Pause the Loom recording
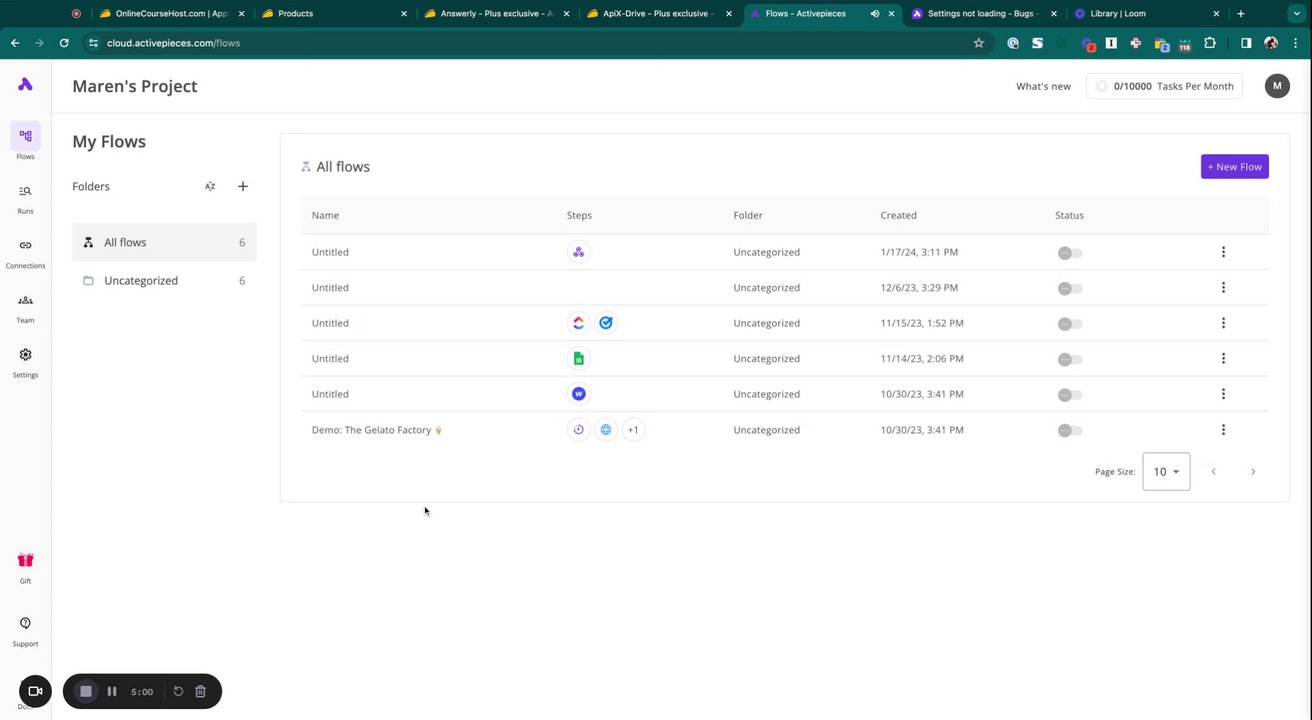The height and width of the screenshot is (720, 1312). (x=112, y=691)
